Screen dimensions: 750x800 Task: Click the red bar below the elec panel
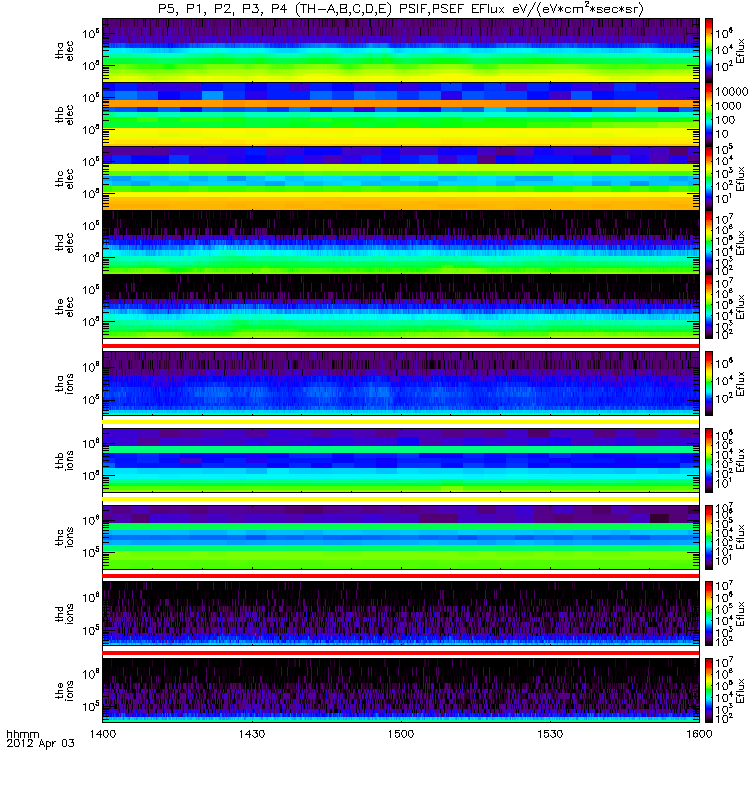[x=401, y=346]
